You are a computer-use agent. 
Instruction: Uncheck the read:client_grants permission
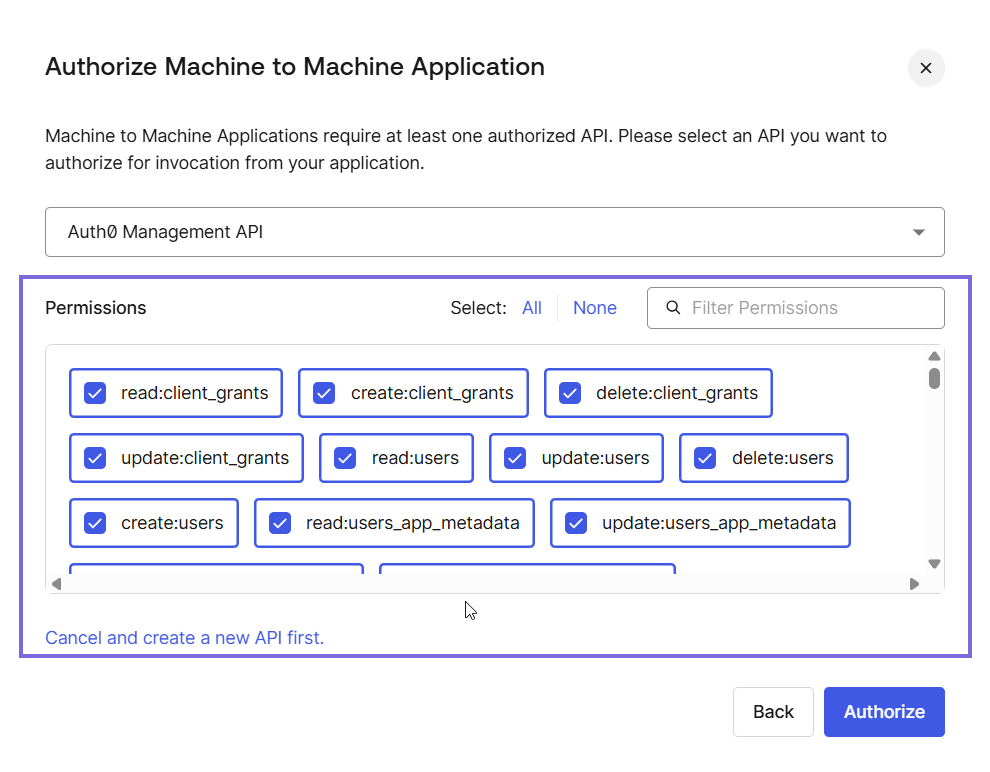94,393
